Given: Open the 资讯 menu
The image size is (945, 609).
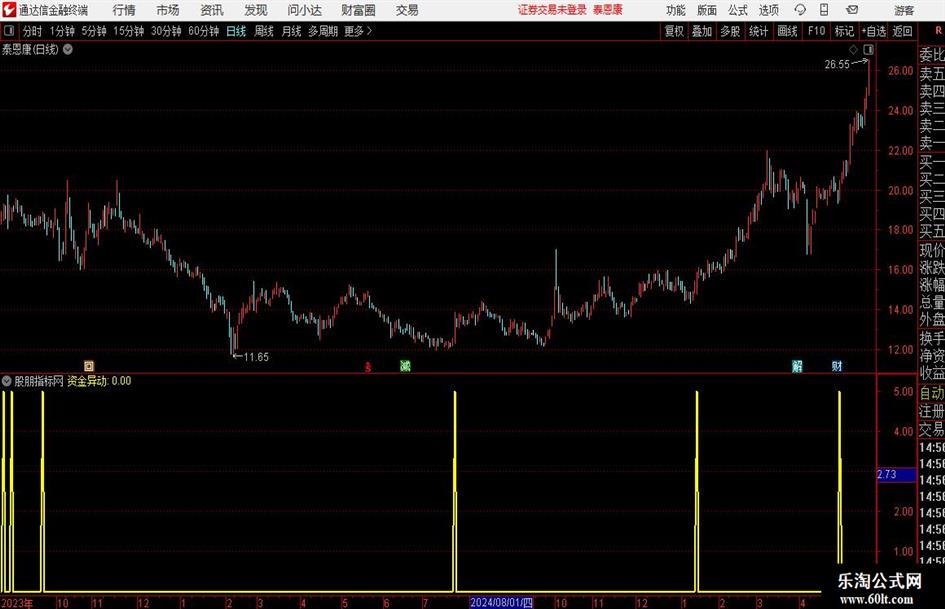Looking at the screenshot, I should coord(212,10).
